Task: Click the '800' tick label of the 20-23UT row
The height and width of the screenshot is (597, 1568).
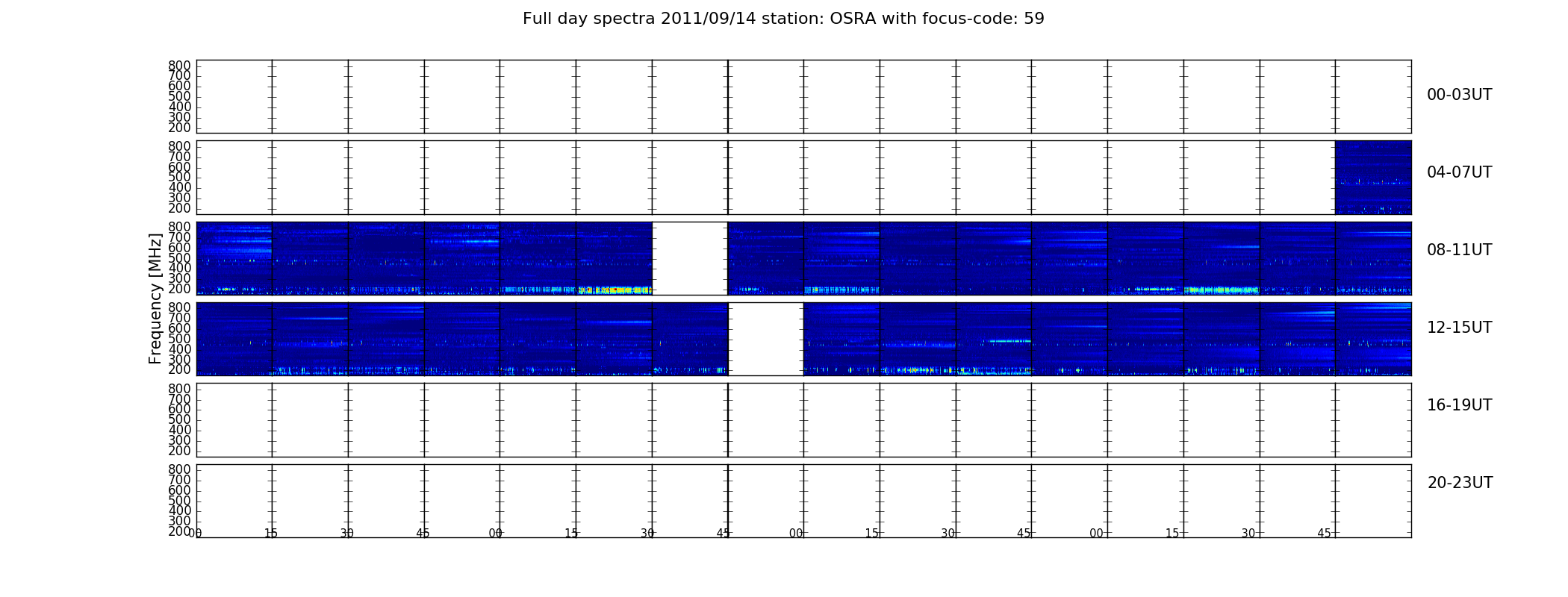Action: (179, 469)
